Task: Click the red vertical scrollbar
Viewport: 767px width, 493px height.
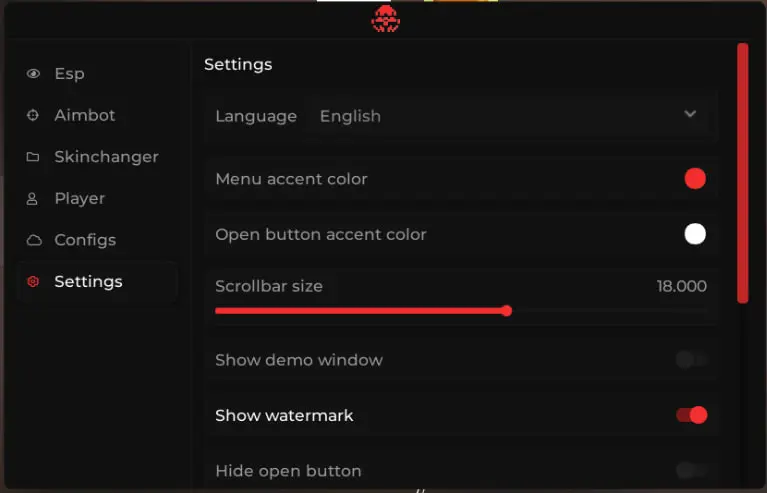Action: 743,173
